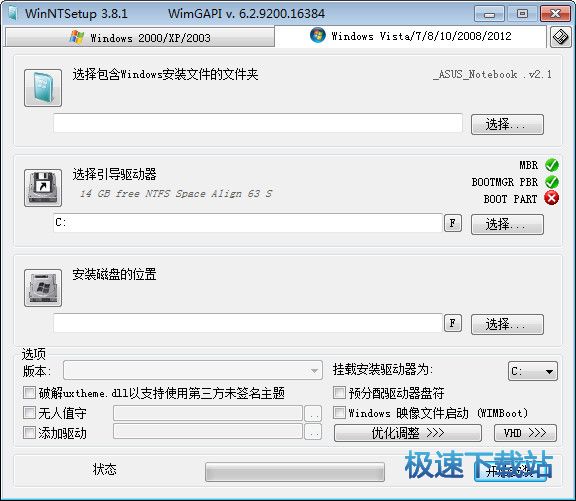Check the 添加驱动 add drivers checkbox
The width and height of the screenshot is (576, 501).
pos(29,433)
